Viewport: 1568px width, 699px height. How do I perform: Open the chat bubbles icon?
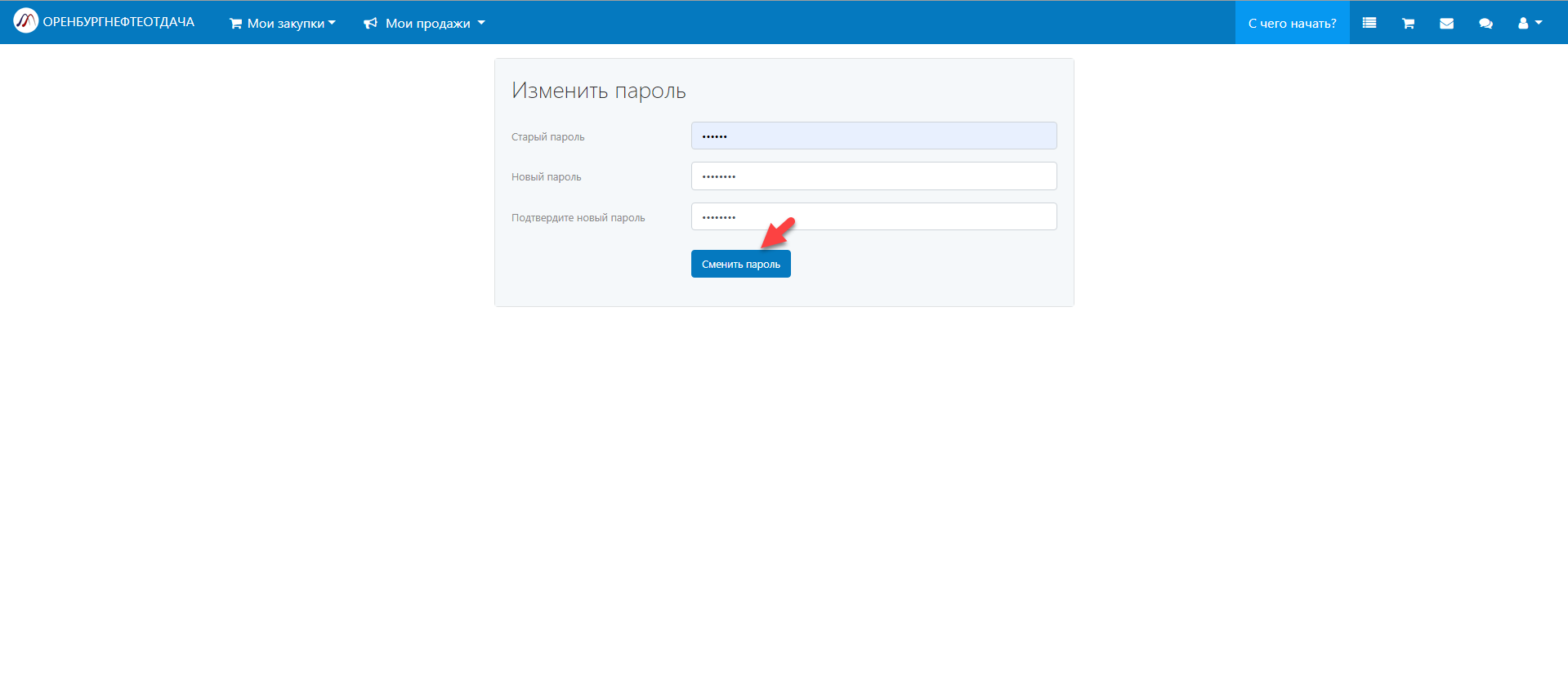(1485, 23)
